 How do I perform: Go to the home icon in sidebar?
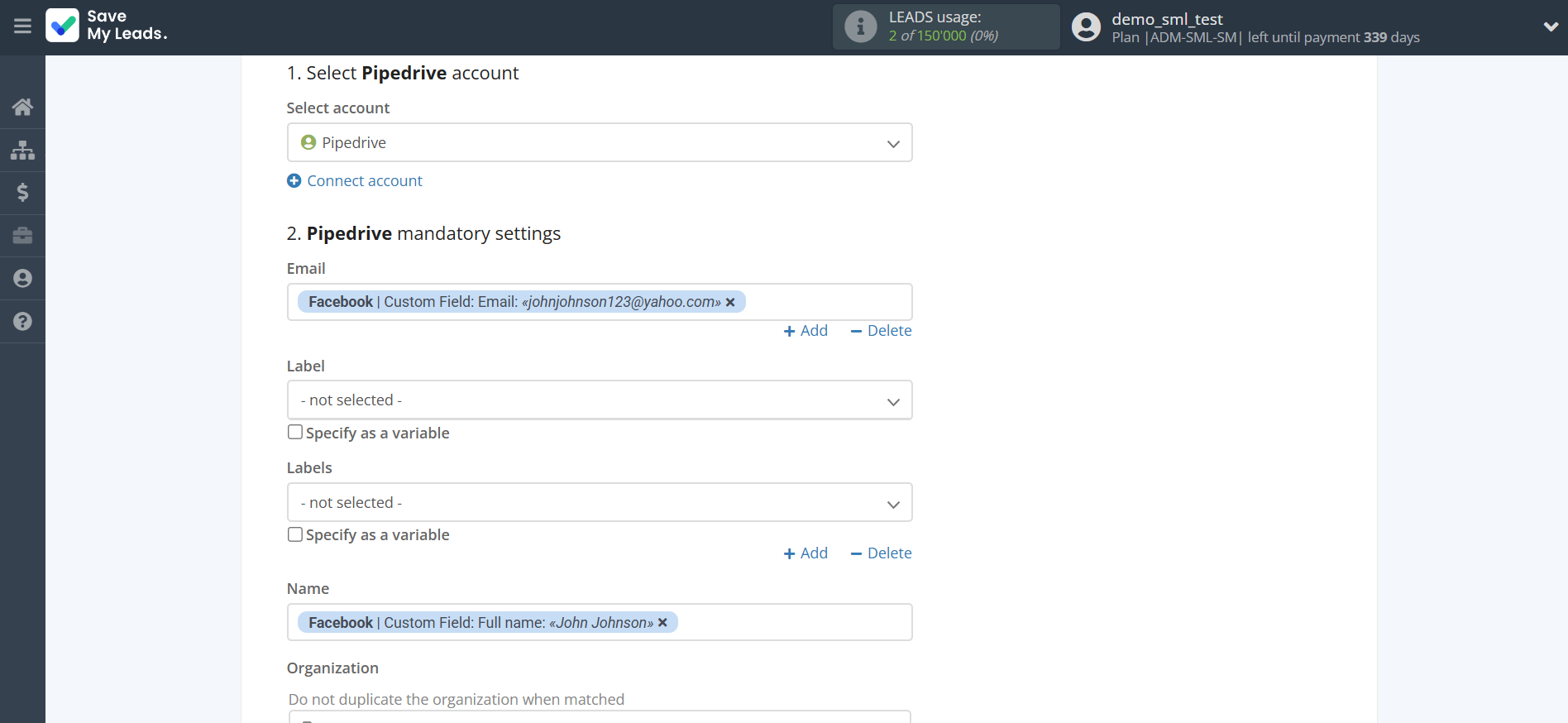pos(22,107)
